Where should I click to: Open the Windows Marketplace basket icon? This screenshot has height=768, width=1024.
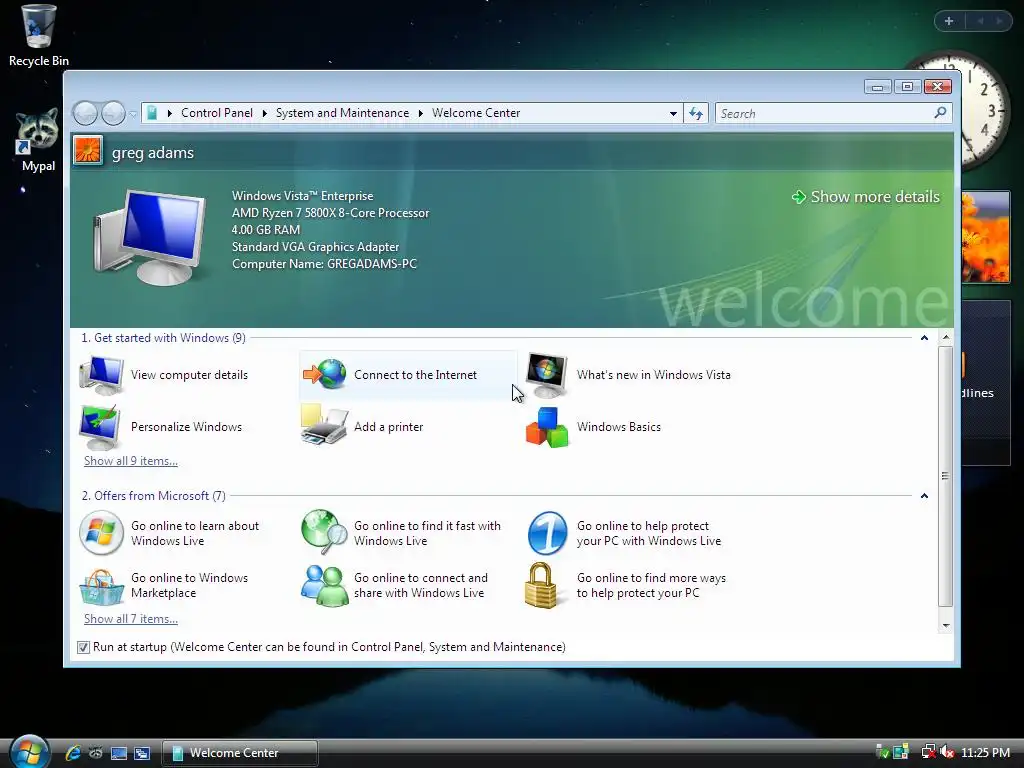(x=101, y=586)
